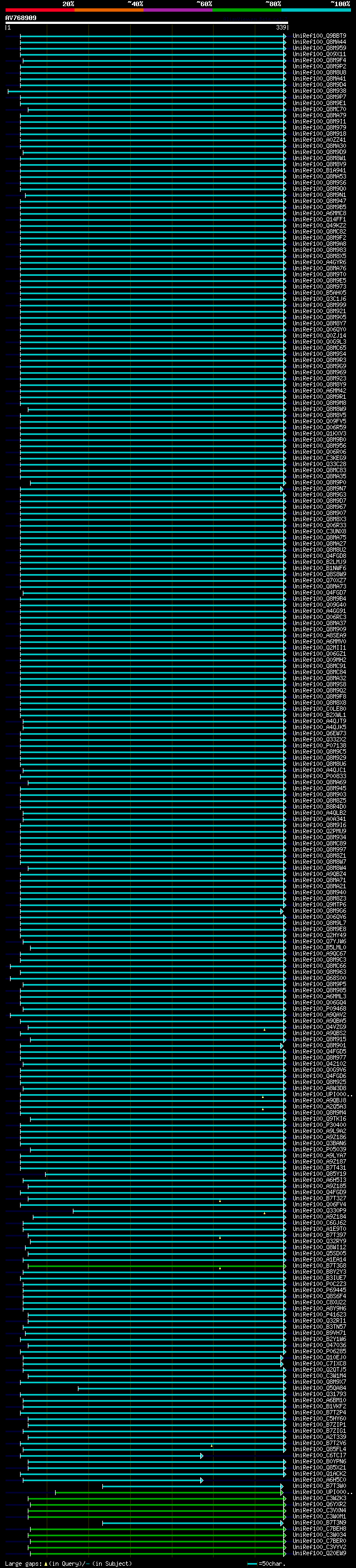Select hit label UniRef100_Q32RY9
The image size is (356, 1568).
tap(319, 1241)
